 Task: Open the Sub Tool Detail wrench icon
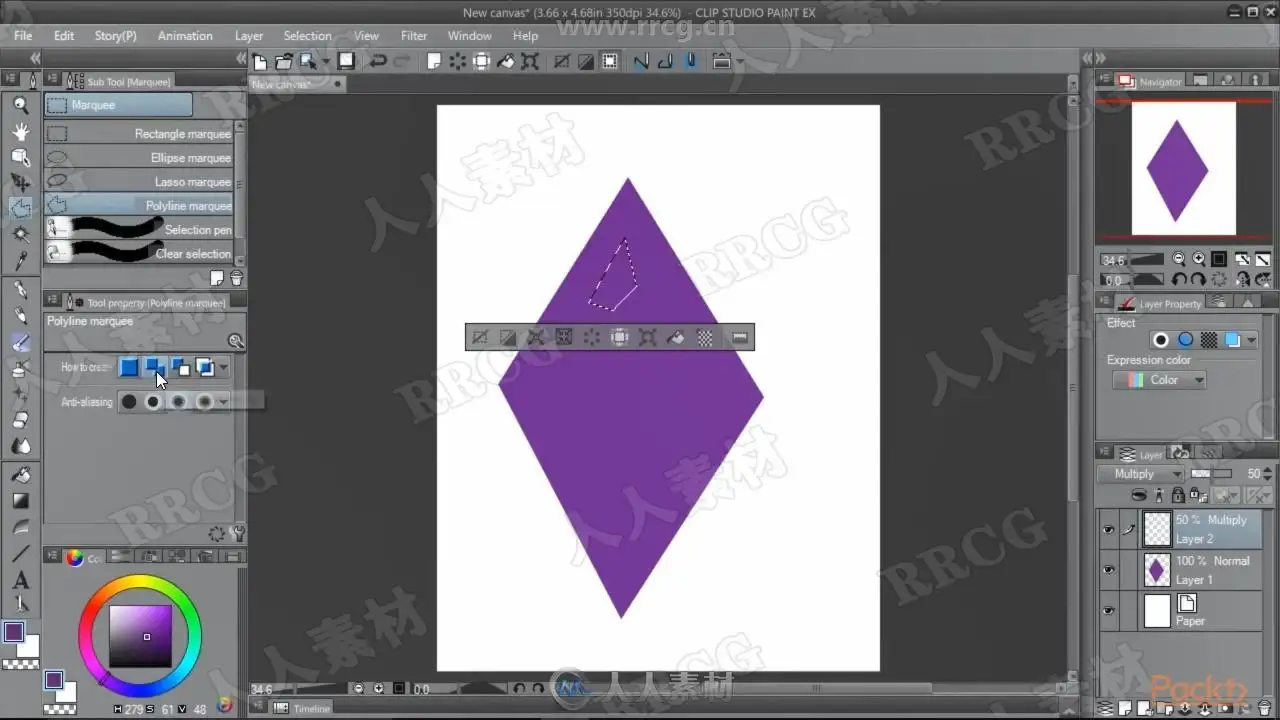237,534
